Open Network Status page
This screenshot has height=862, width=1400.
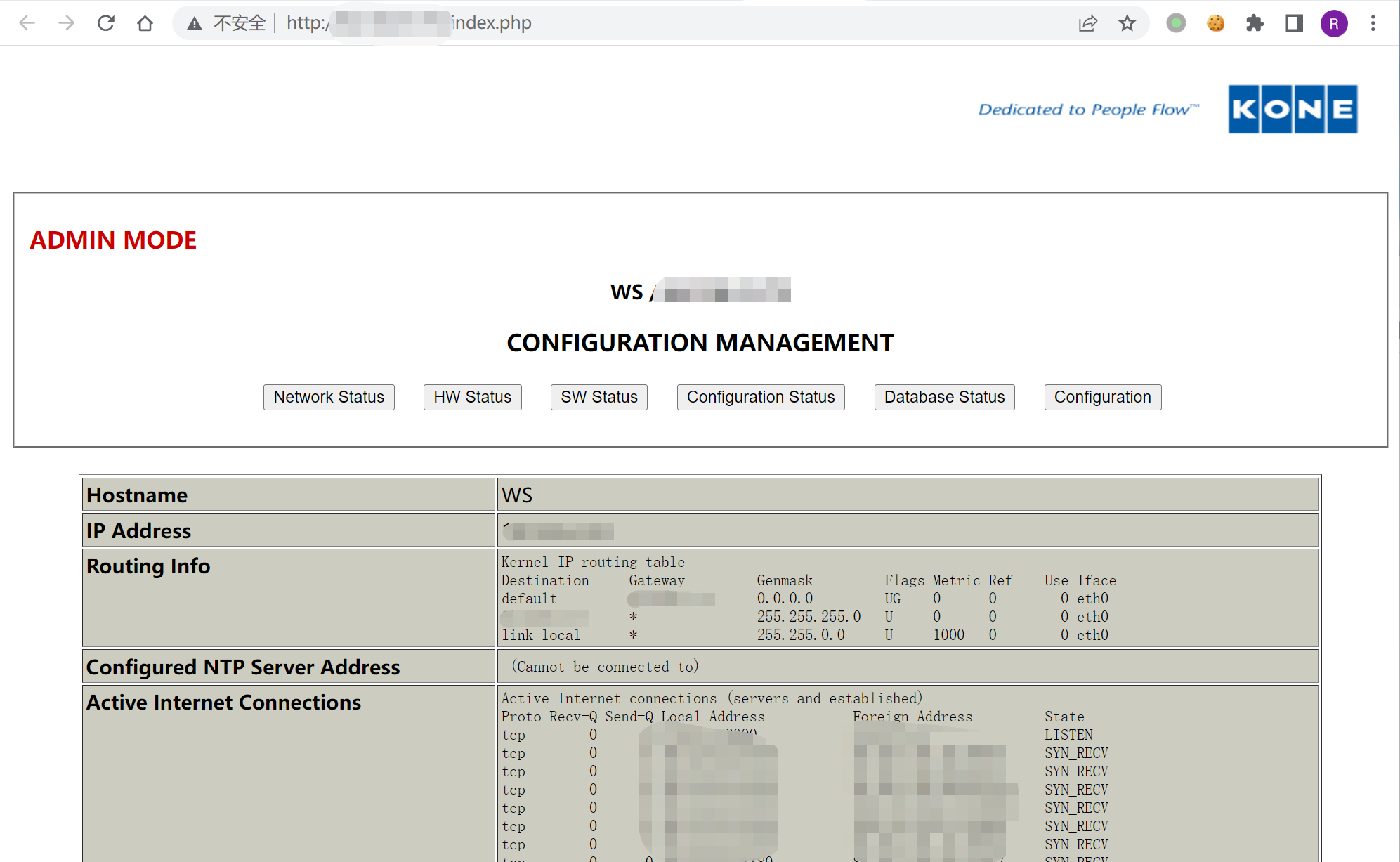coord(329,397)
